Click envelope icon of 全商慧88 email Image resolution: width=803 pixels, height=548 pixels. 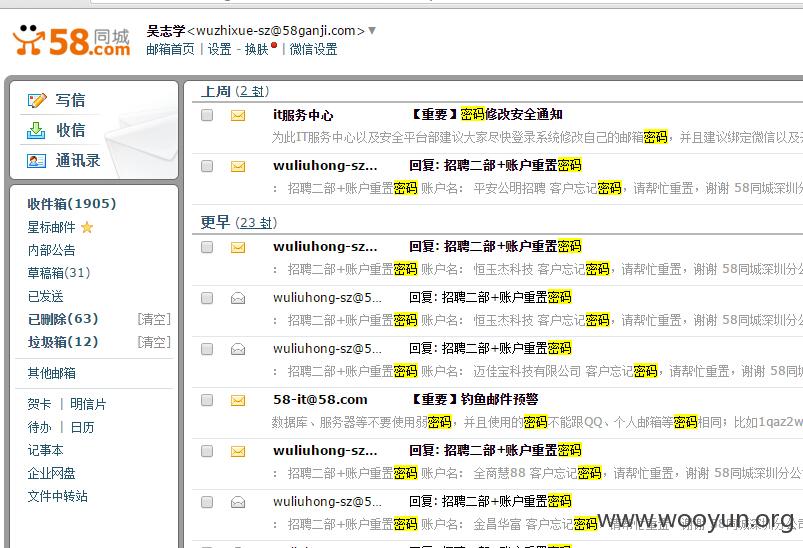point(238,451)
